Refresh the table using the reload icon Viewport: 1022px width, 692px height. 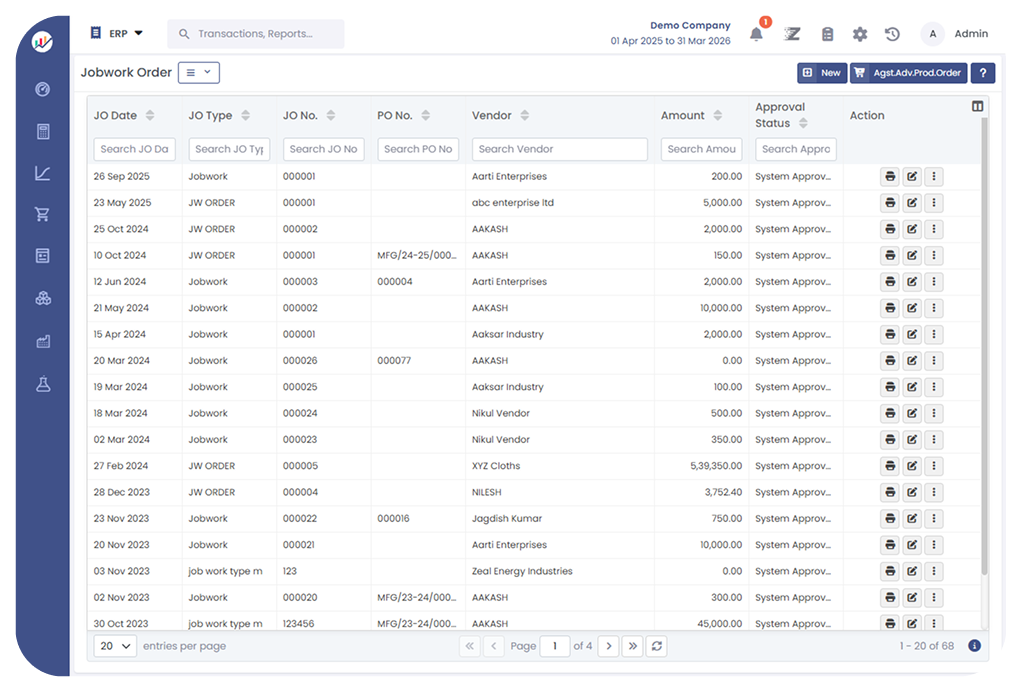click(656, 646)
